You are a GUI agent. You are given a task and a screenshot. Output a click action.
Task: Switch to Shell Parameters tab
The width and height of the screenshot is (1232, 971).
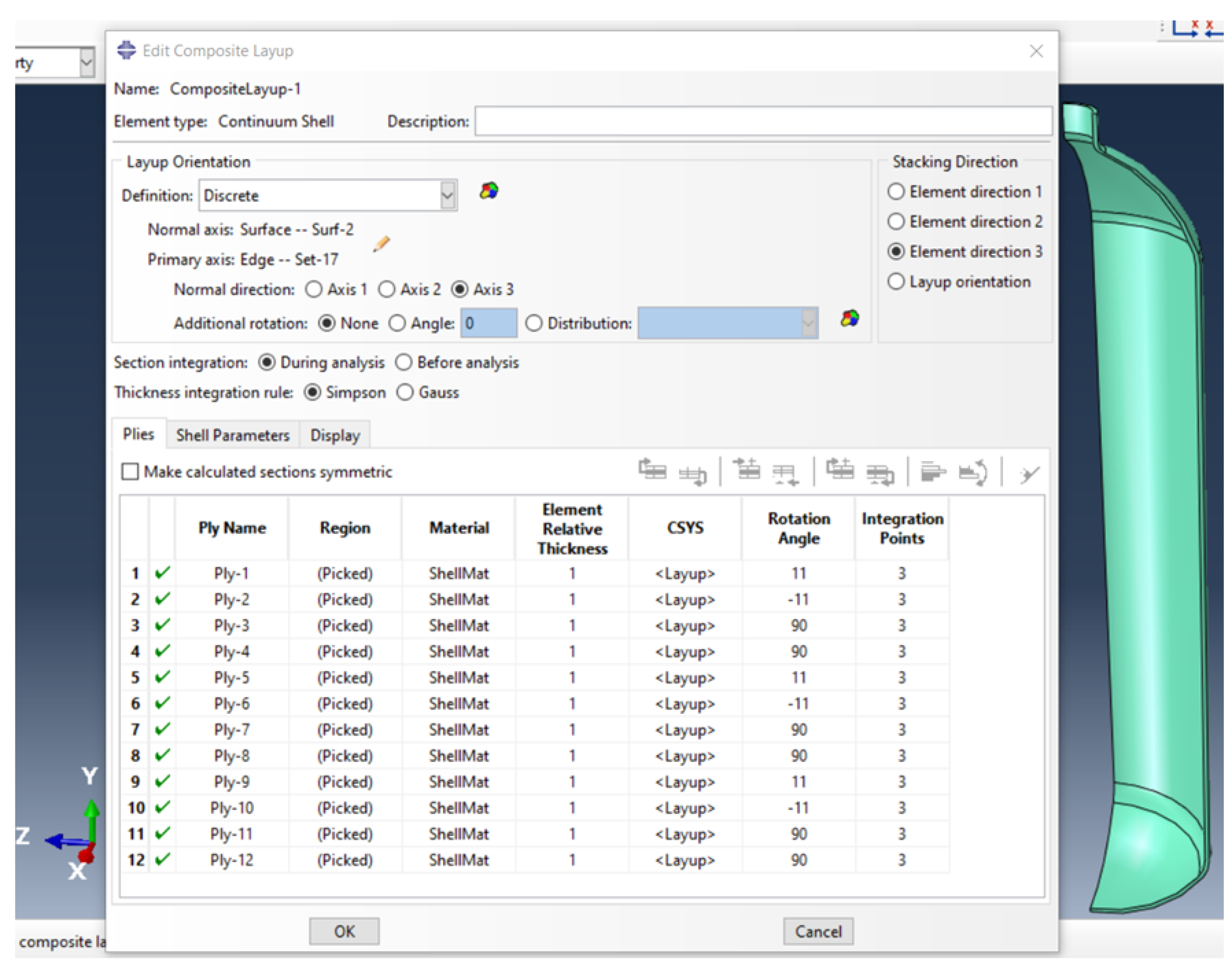click(232, 435)
